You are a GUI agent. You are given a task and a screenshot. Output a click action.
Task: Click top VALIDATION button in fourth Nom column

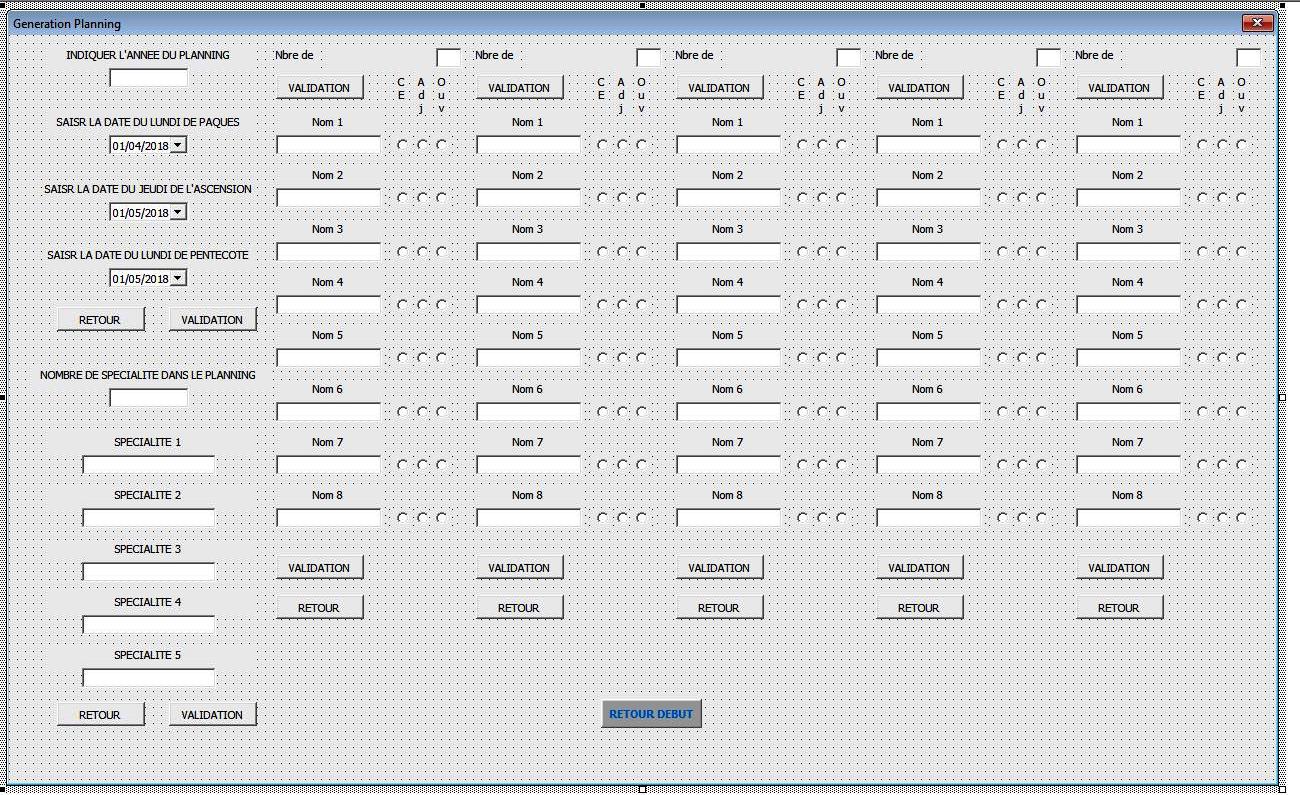point(920,87)
